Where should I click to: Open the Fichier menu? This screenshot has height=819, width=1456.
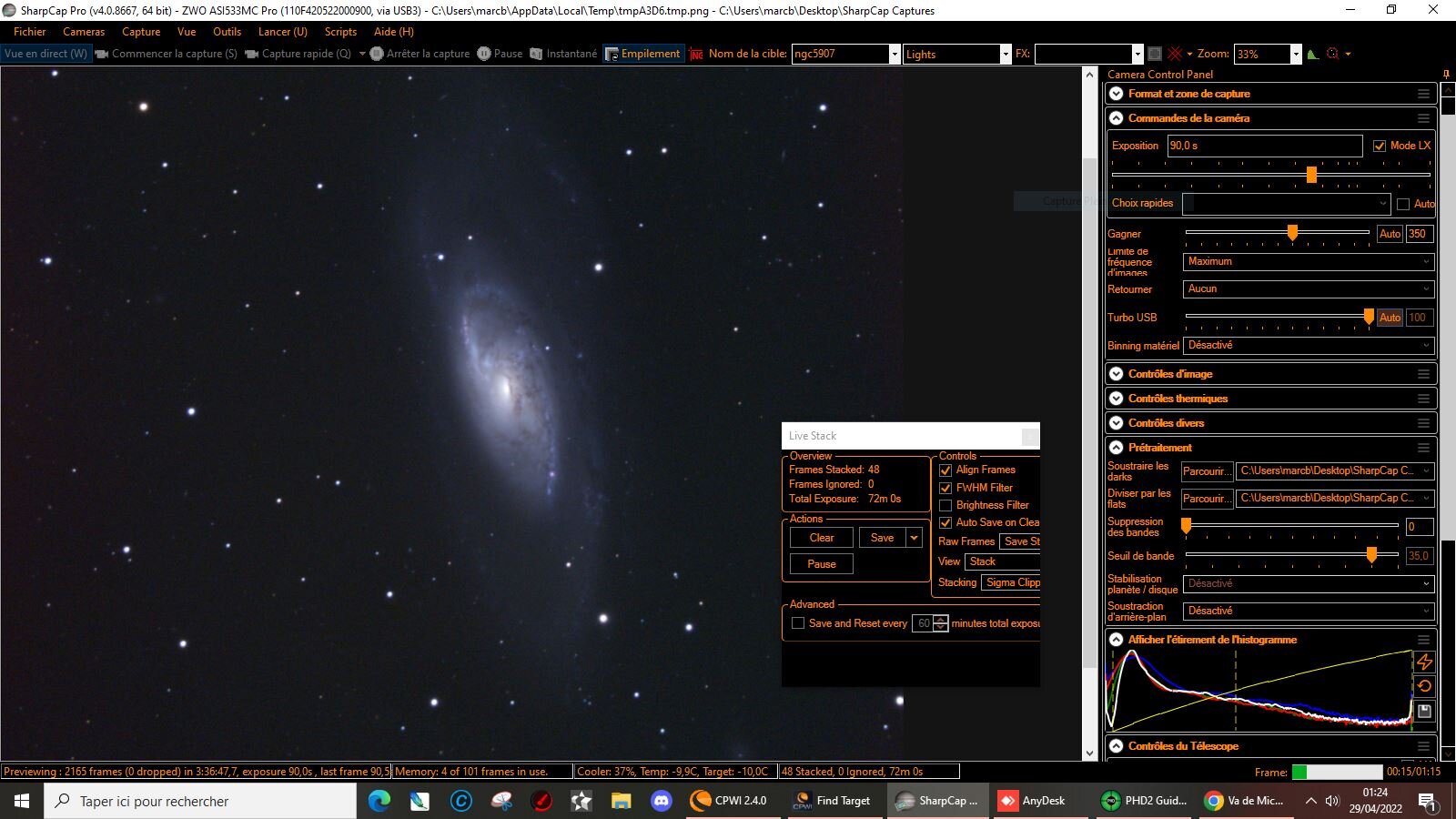click(x=30, y=32)
